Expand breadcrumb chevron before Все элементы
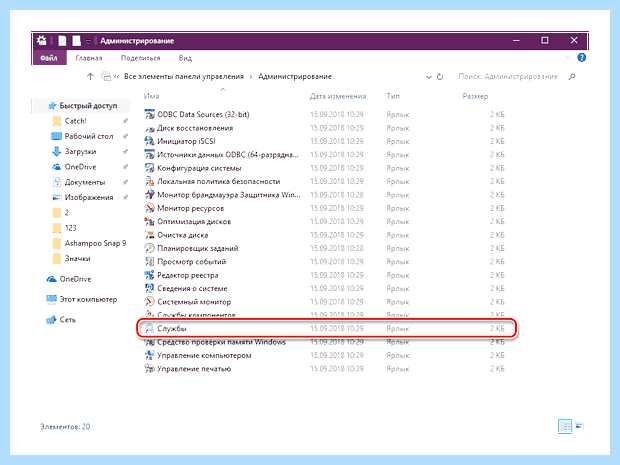Viewport: 620px width, 465px height. (117, 77)
